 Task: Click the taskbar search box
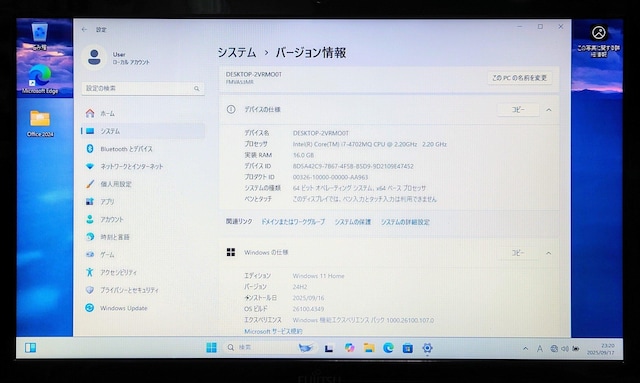(x=271, y=347)
